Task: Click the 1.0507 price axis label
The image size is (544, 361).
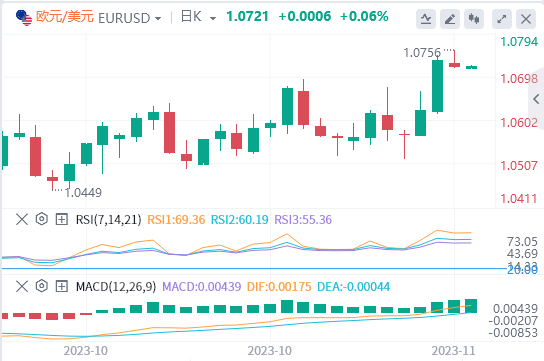Action: (519, 166)
